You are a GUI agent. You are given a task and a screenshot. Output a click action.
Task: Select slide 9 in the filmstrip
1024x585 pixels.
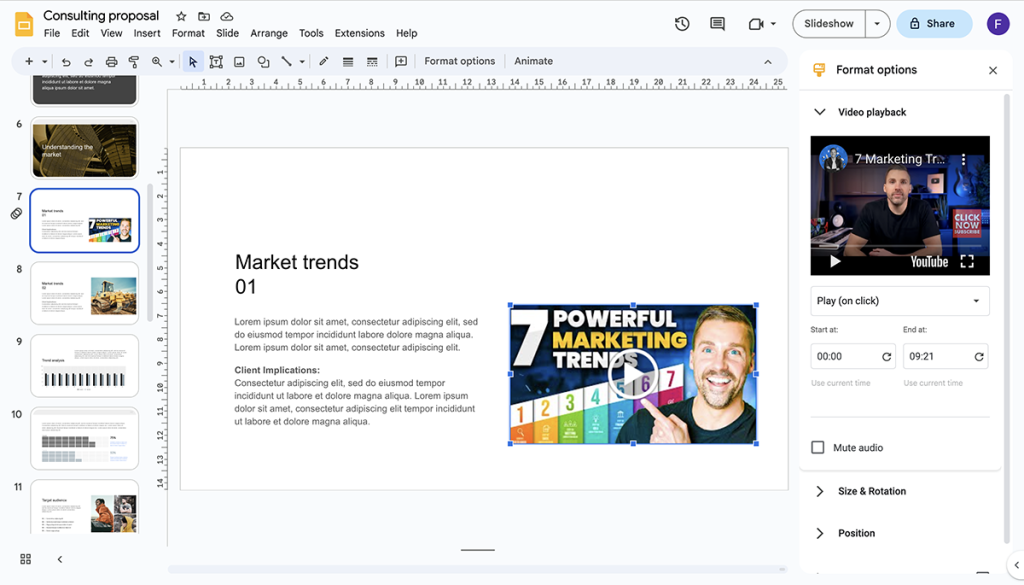point(84,366)
